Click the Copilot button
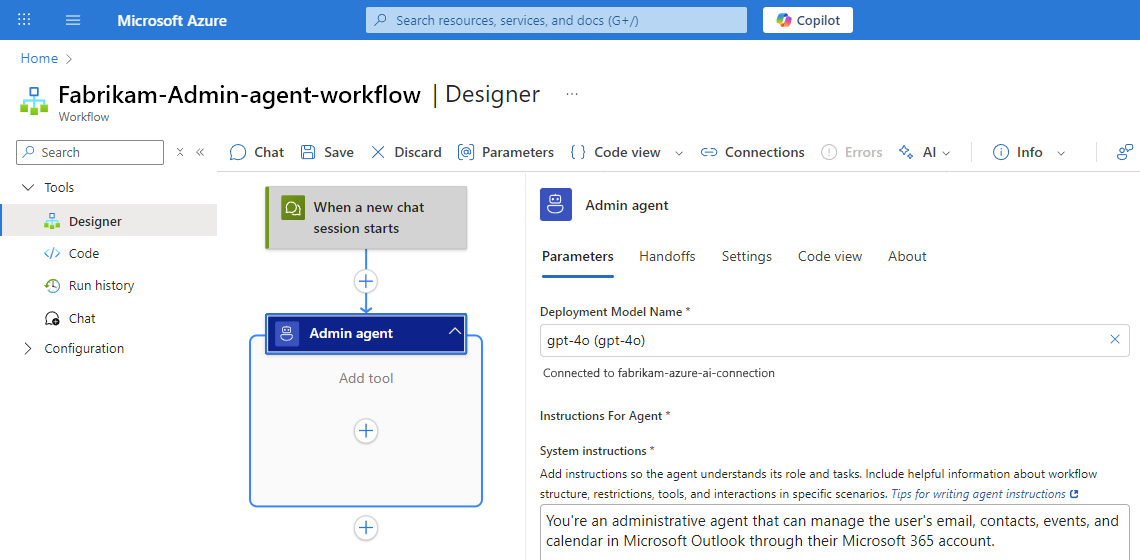The image size is (1140, 560). pyautogui.click(x=808, y=20)
